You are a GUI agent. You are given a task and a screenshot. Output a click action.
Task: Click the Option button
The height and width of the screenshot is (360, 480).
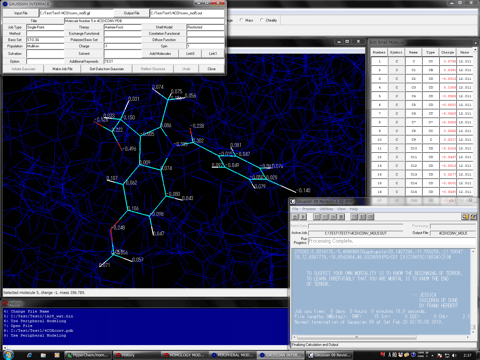(x=15, y=61)
